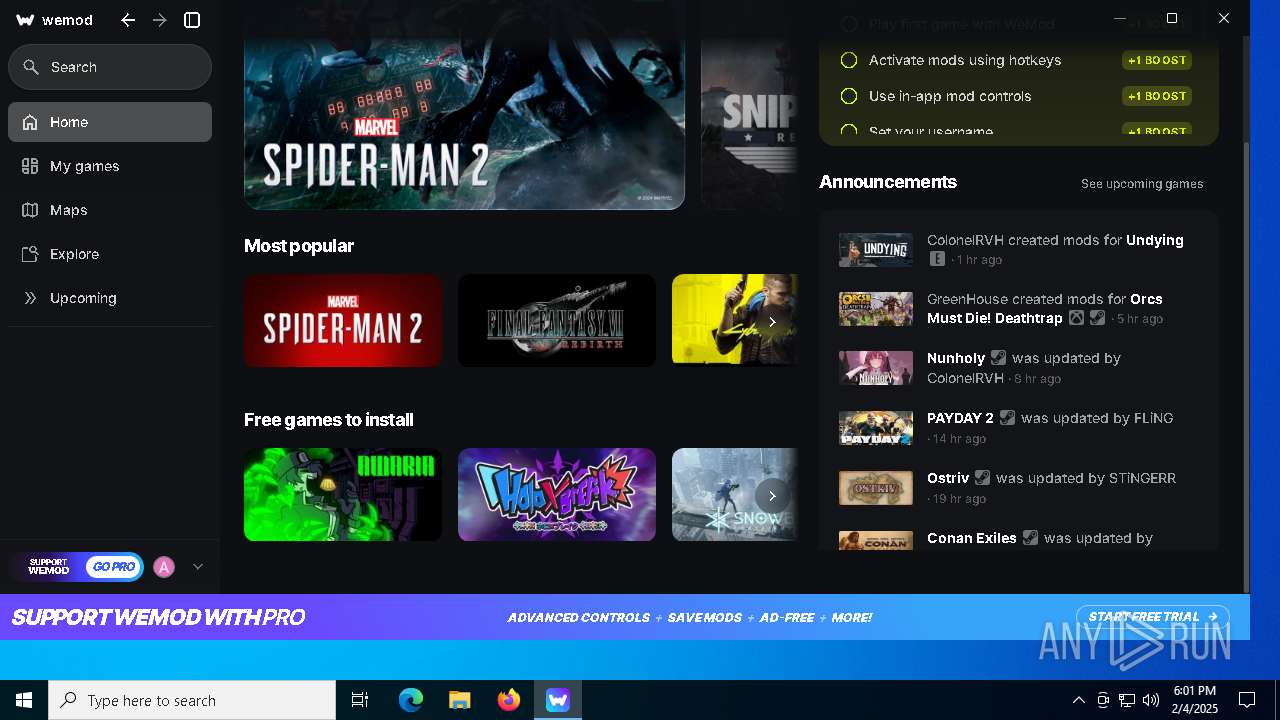This screenshot has width=1280, height=720.
Task: Click +1 BOOST badge for in-app controls
Action: [1157, 96]
